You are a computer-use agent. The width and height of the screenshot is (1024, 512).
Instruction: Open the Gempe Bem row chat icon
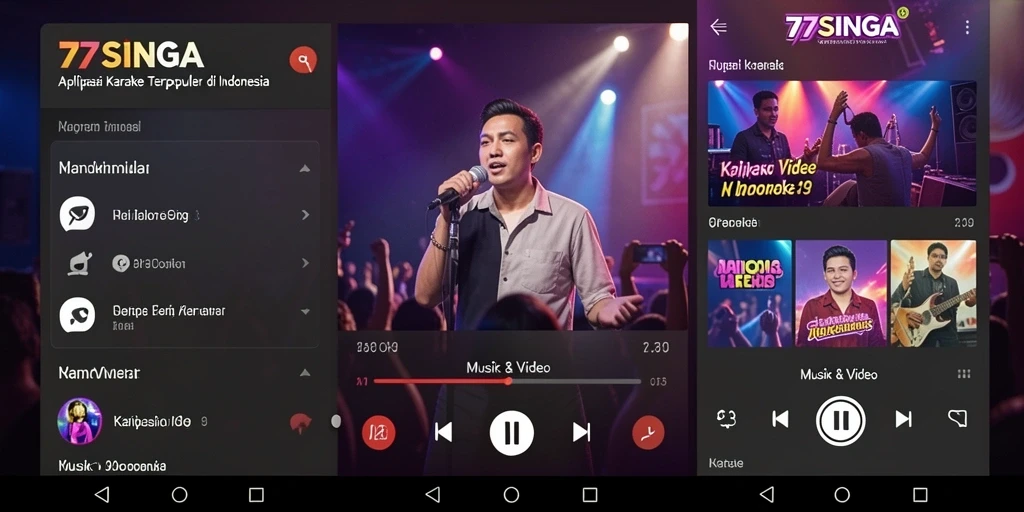point(77,315)
